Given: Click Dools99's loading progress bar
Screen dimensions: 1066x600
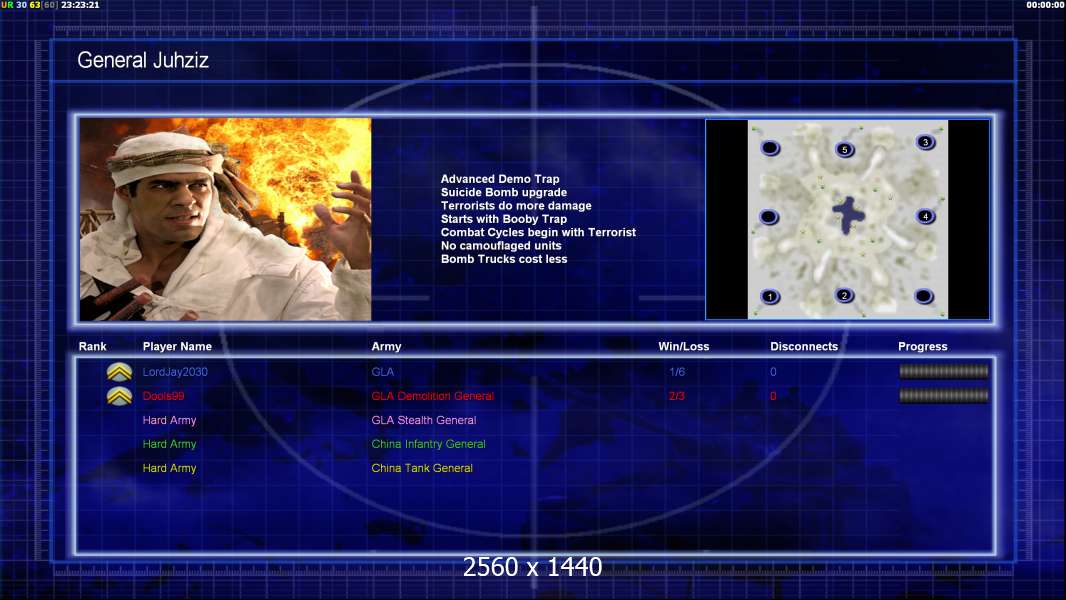Looking at the screenshot, I should [x=943, y=395].
